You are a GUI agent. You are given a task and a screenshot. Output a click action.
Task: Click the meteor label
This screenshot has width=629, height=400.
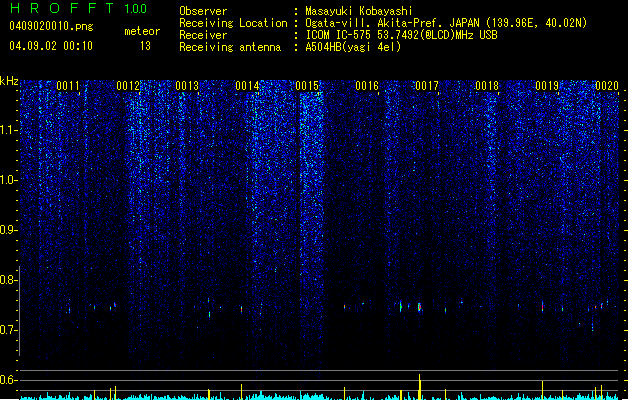coord(142,31)
